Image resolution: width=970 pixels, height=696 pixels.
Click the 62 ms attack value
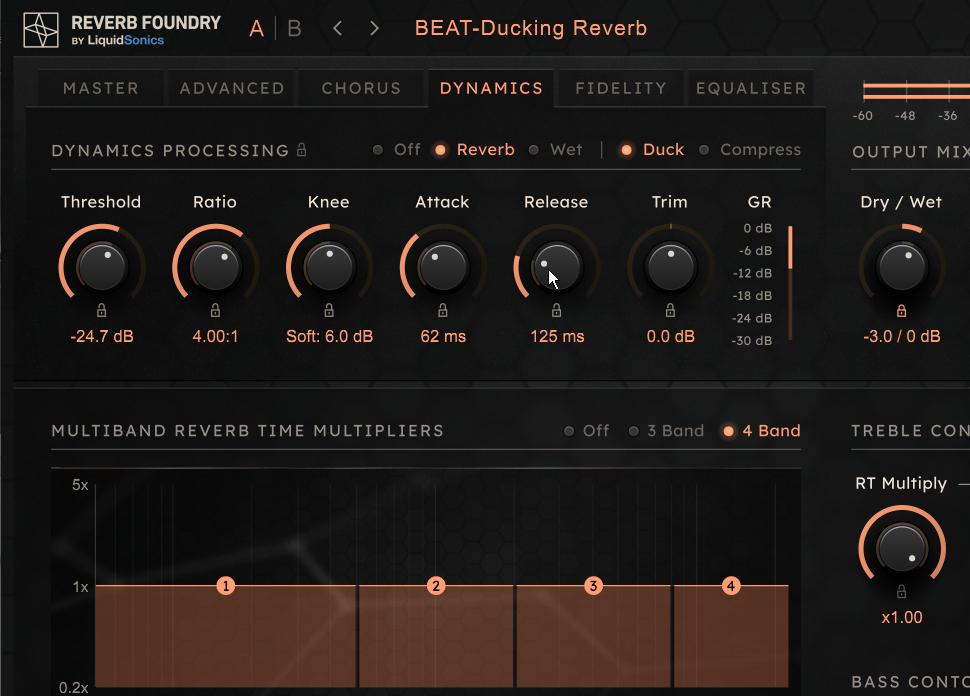(443, 337)
